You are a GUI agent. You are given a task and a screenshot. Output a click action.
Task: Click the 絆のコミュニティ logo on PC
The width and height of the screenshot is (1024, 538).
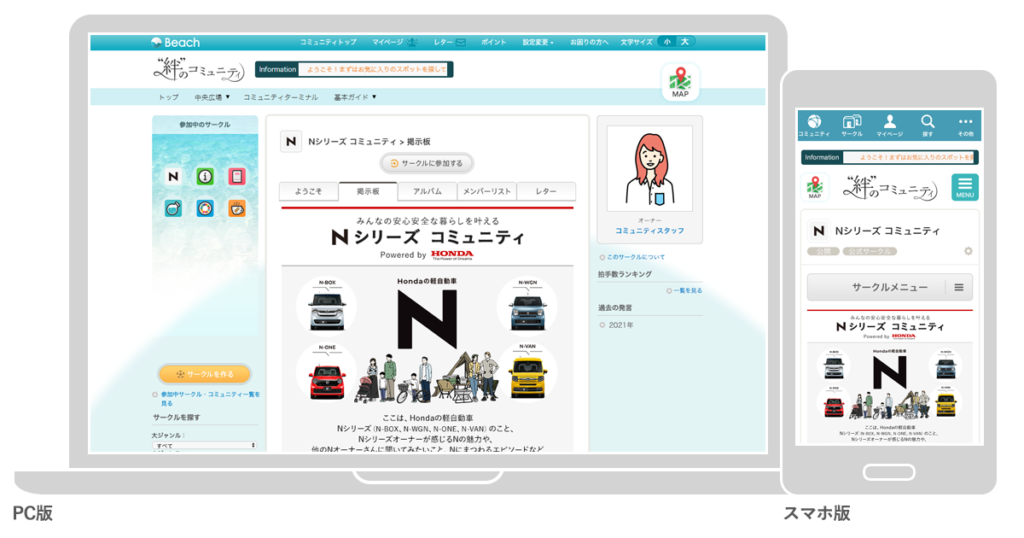(199, 69)
